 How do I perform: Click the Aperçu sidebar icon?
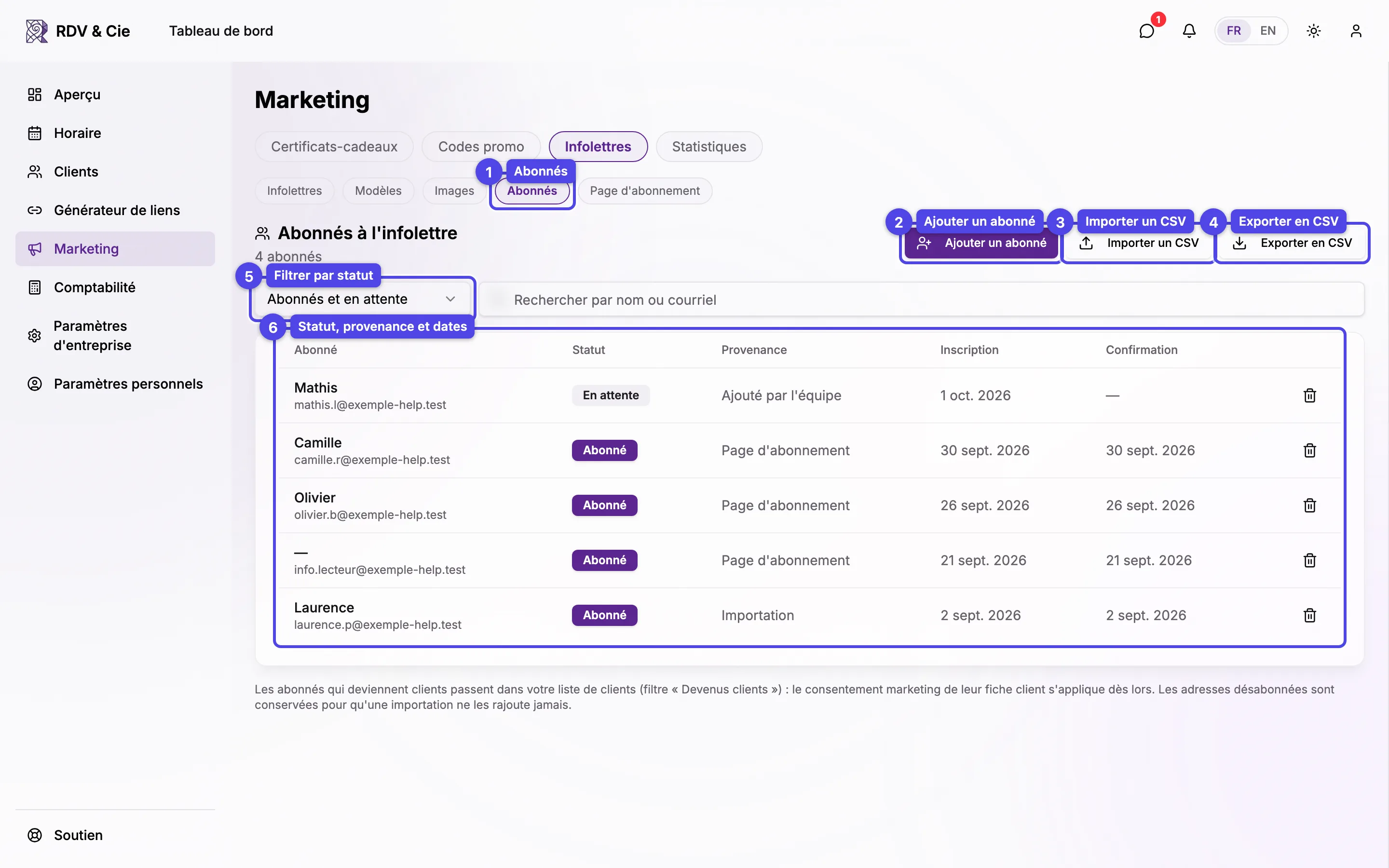tap(35, 95)
